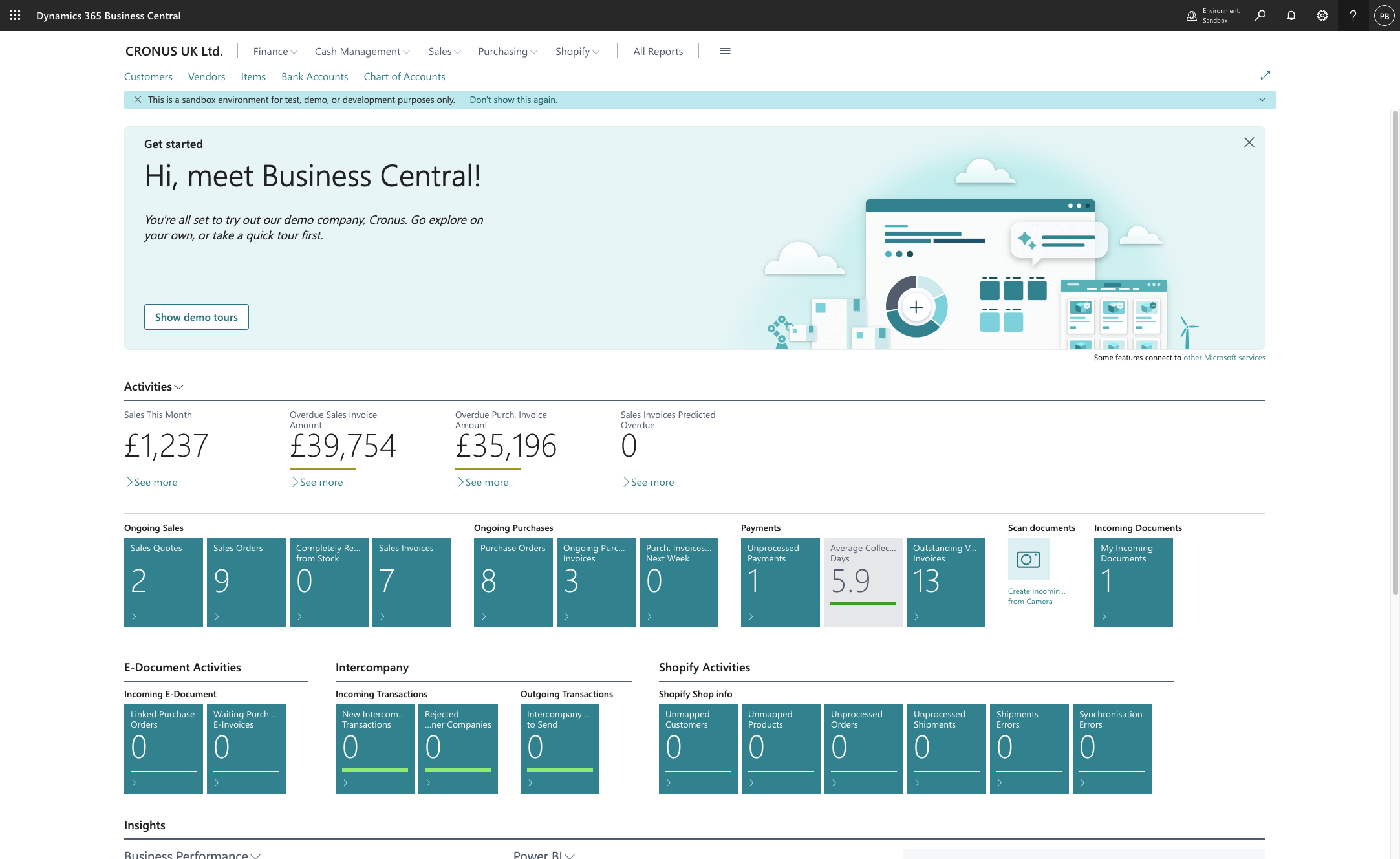
Task: Open the Activities dropdown
Action: point(154,387)
